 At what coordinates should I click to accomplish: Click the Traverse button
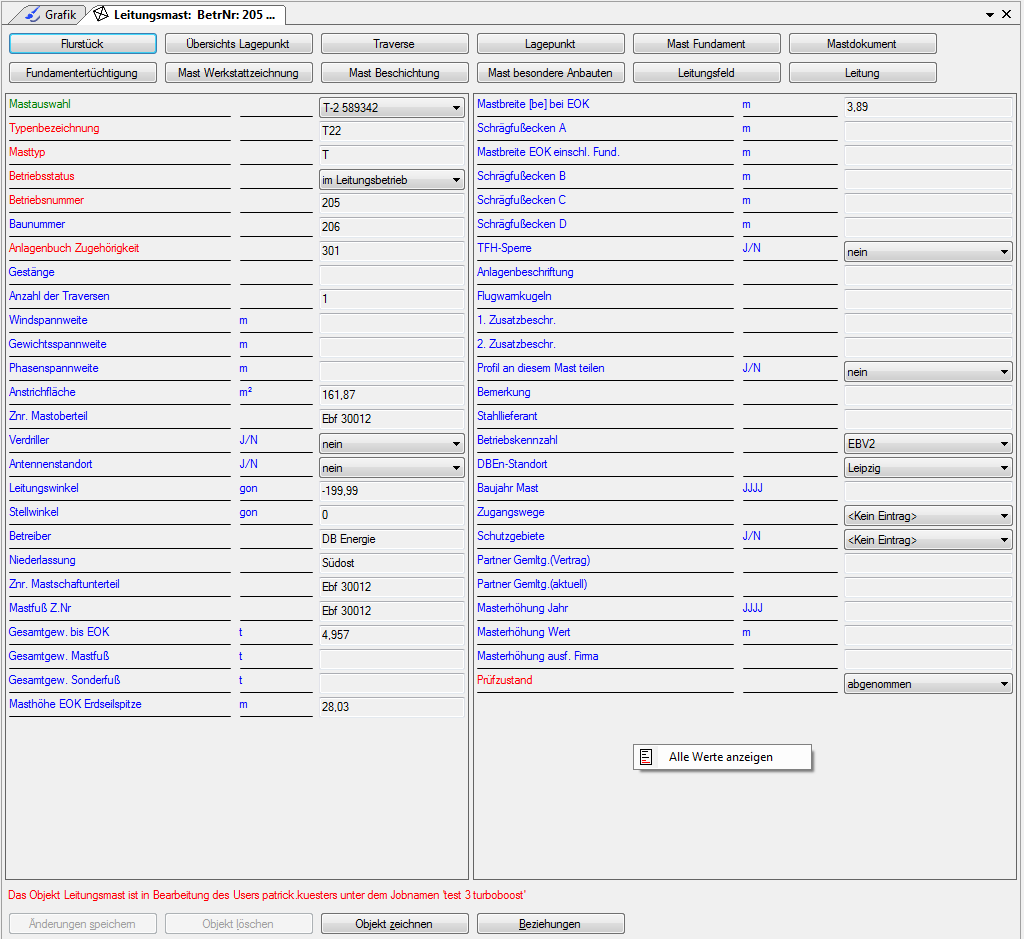[x=394, y=44]
